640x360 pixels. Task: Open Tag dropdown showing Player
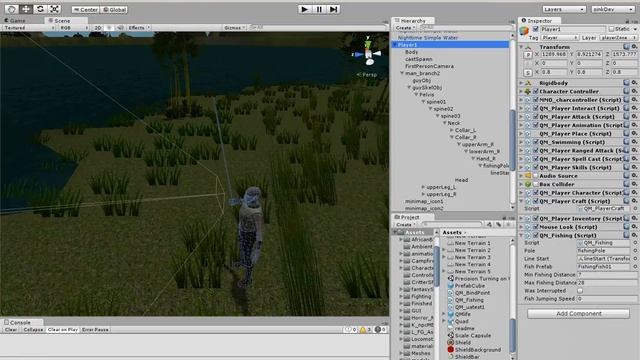tap(560, 38)
